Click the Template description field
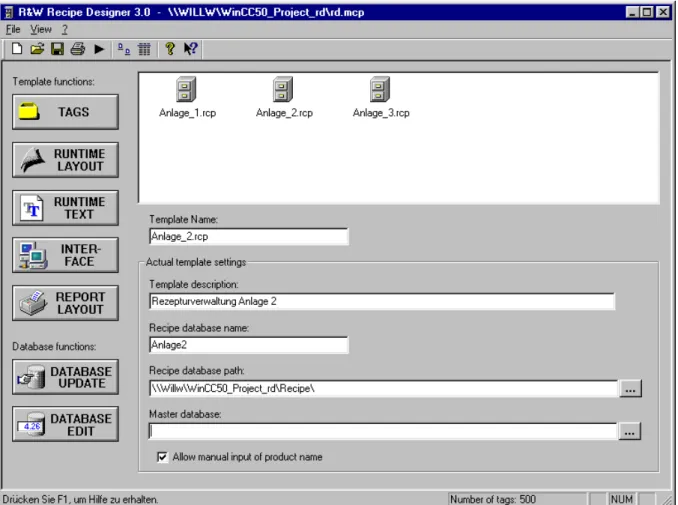This screenshot has height=505, width=678. 382,301
